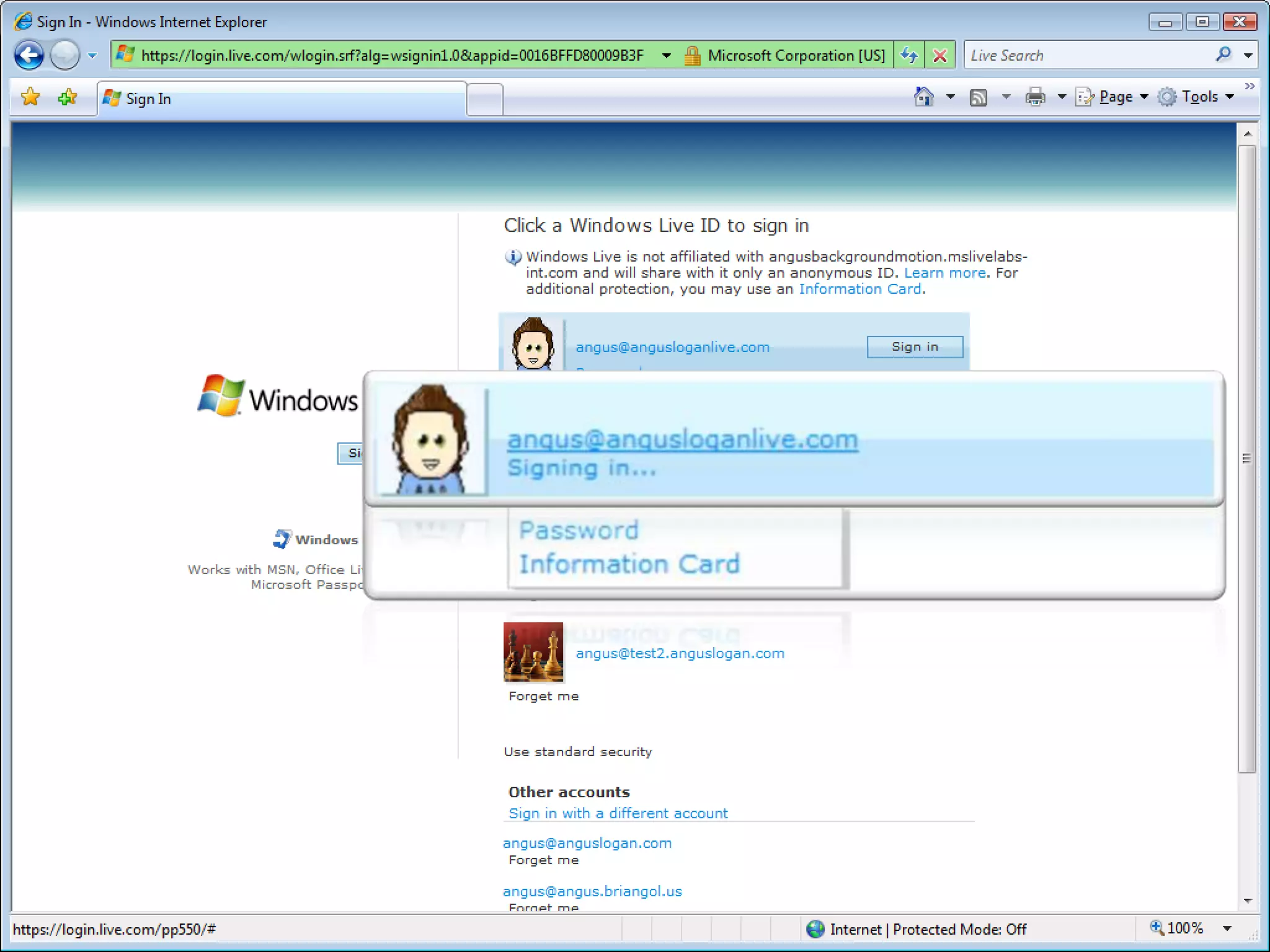This screenshot has width=1270, height=952.
Task: Click the info icon beside affiliation notice
Action: pyautogui.click(x=513, y=257)
